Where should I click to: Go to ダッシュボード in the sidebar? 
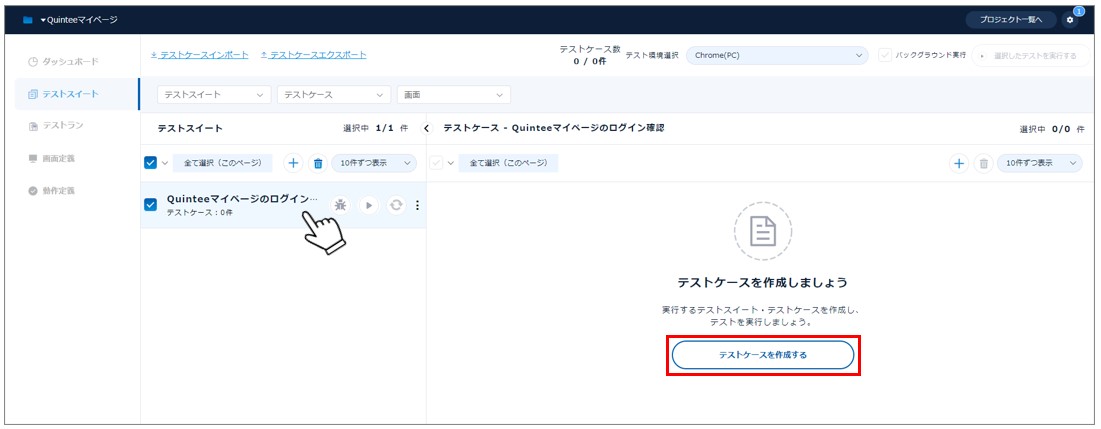click(70, 62)
